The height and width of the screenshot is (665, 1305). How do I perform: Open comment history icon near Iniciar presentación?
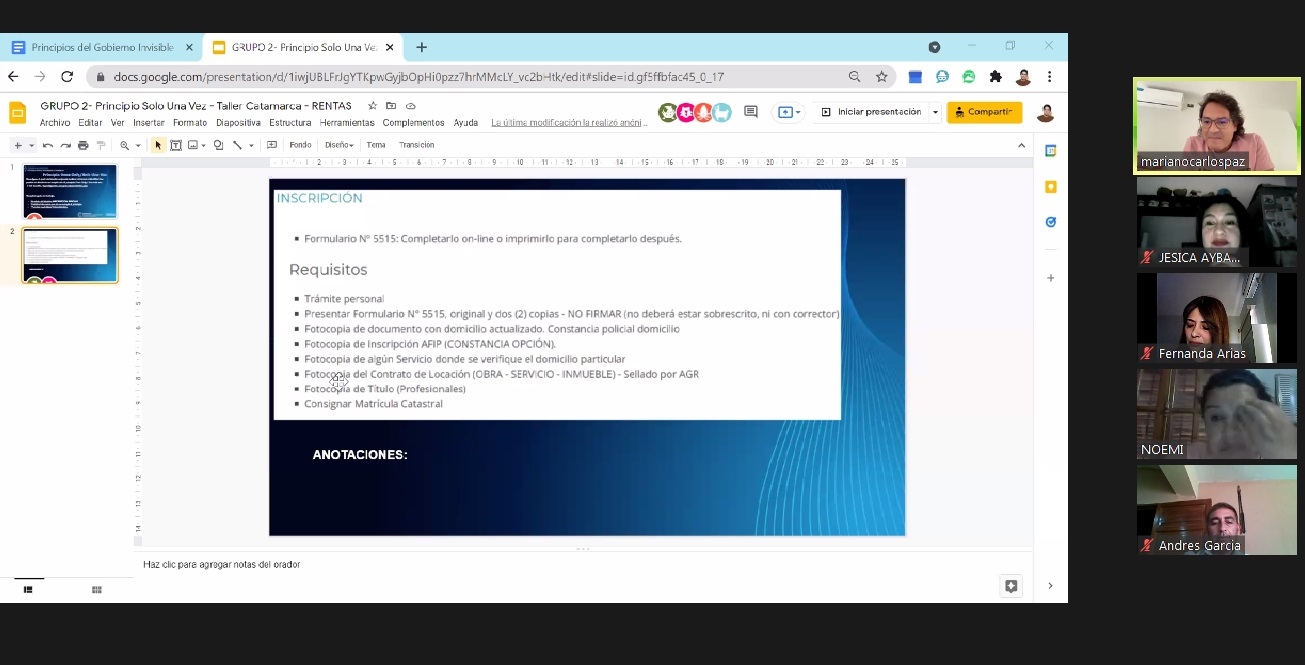coord(751,112)
